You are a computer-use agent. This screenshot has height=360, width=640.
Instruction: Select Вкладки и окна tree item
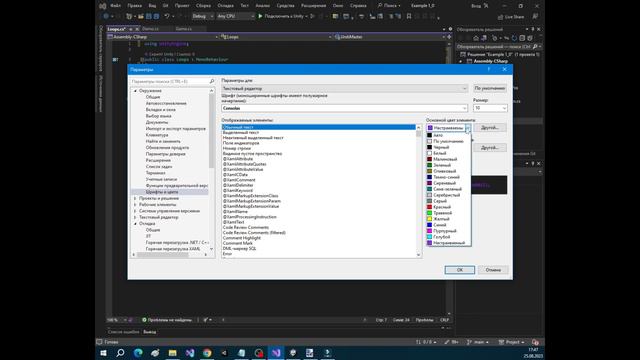161,110
